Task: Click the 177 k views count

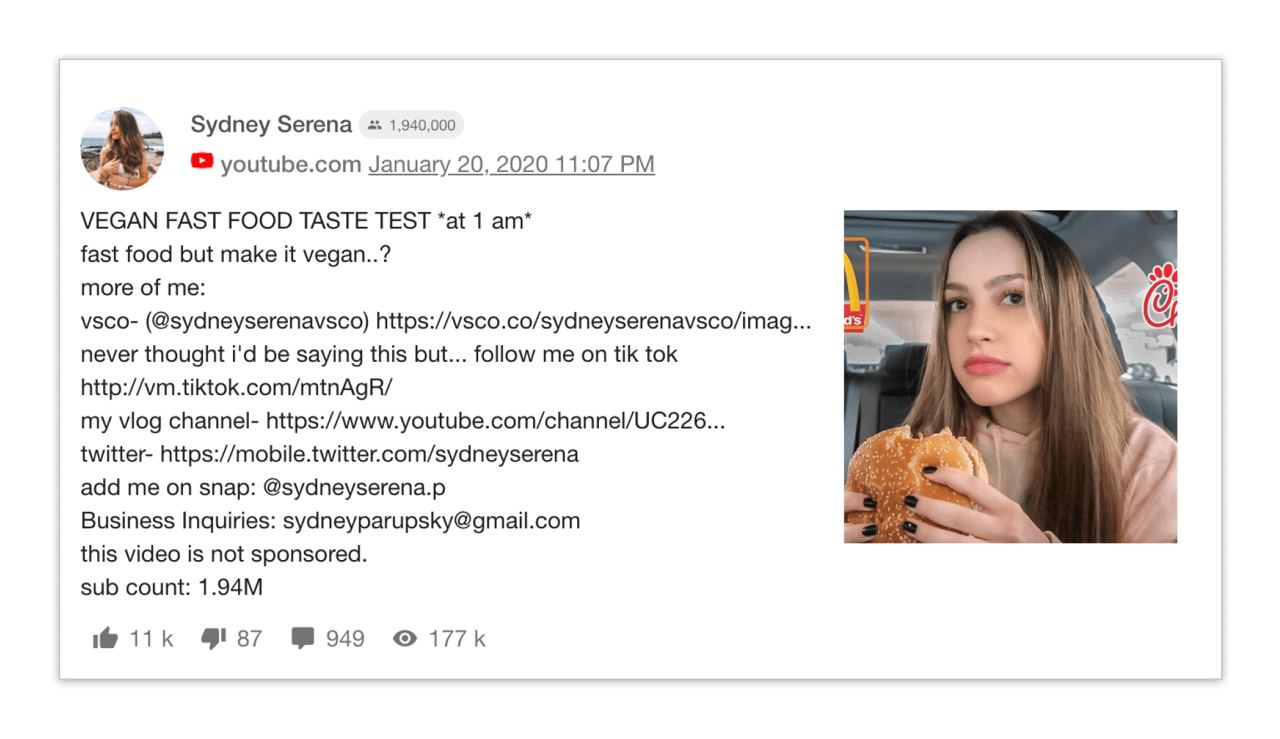Action: click(457, 639)
